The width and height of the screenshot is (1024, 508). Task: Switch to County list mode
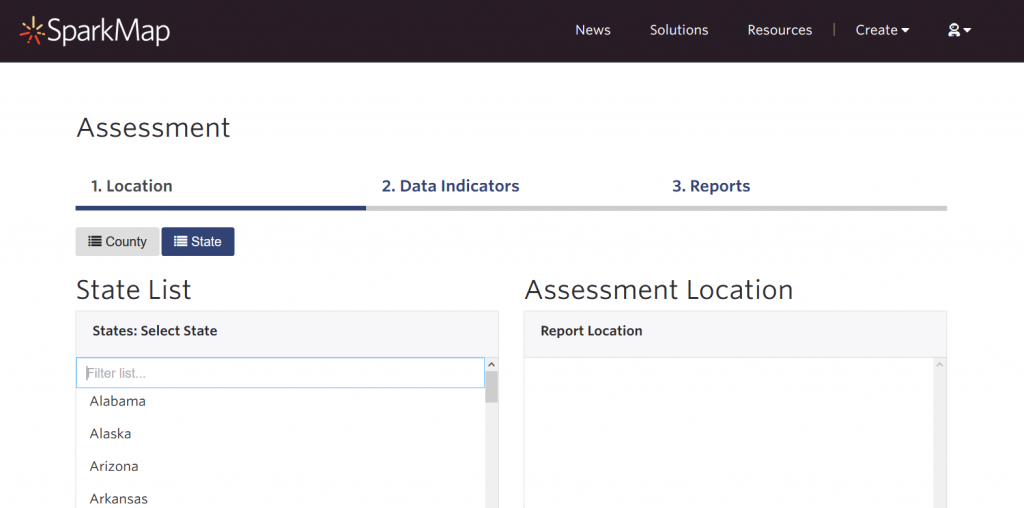(118, 242)
